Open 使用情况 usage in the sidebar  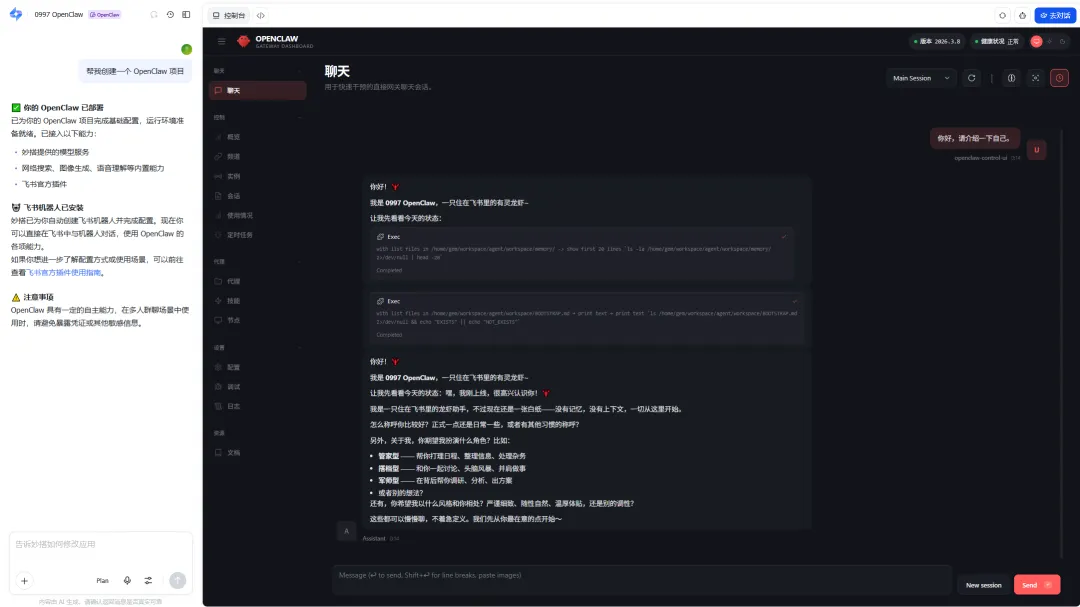coord(257,215)
